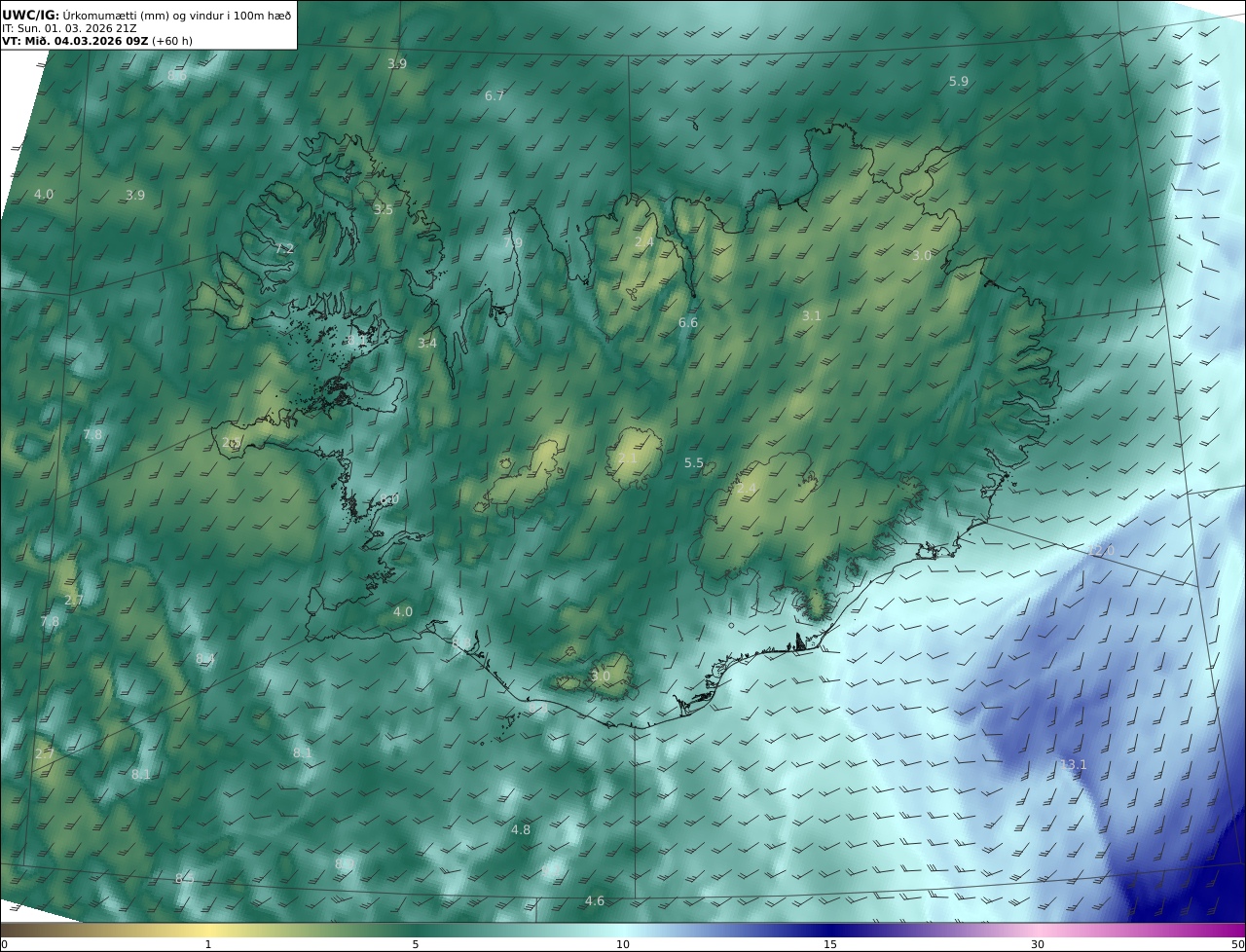Click the colorbar tick label 0
This screenshot has height=952, width=1246.
4,944
